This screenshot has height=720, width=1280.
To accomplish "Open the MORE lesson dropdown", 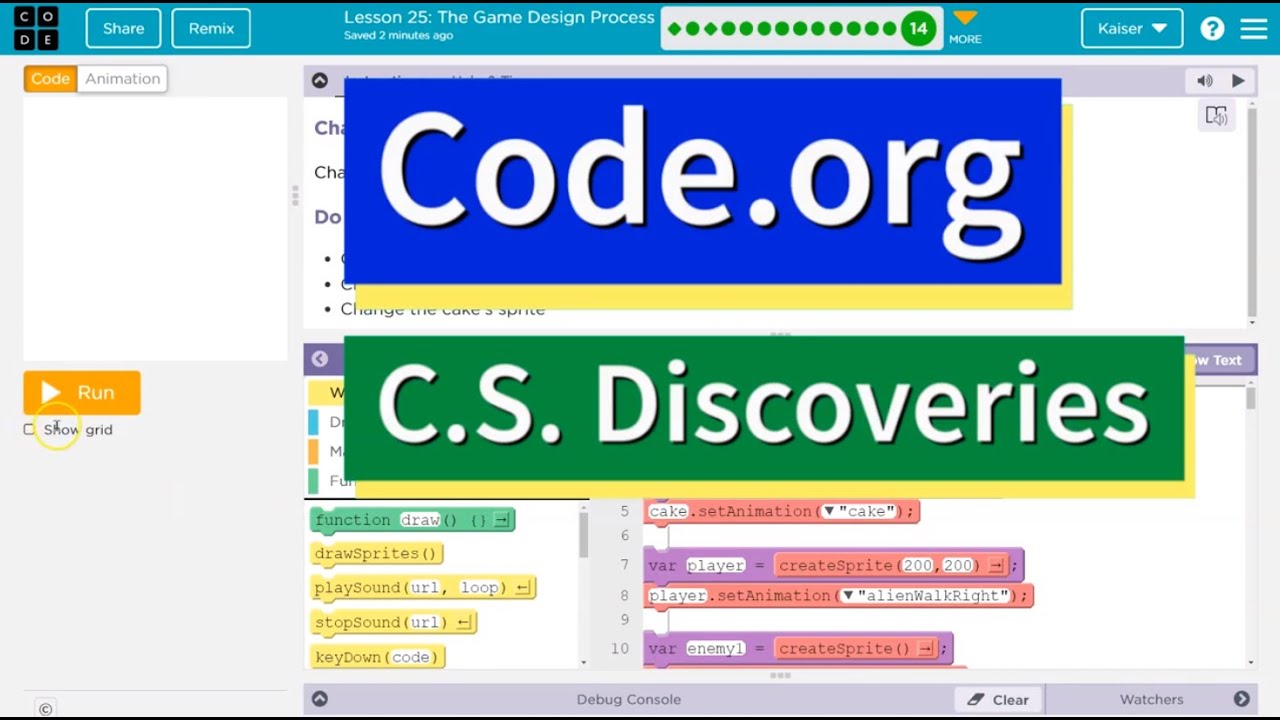I will pyautogui.click(x=965, y=27).
